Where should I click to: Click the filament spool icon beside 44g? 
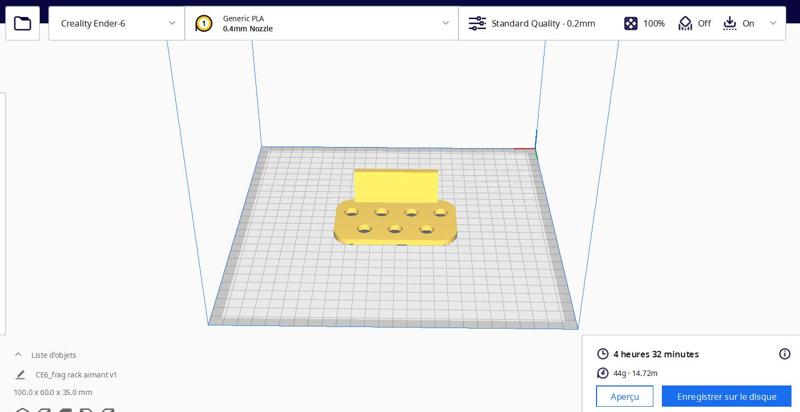(603, 373)
